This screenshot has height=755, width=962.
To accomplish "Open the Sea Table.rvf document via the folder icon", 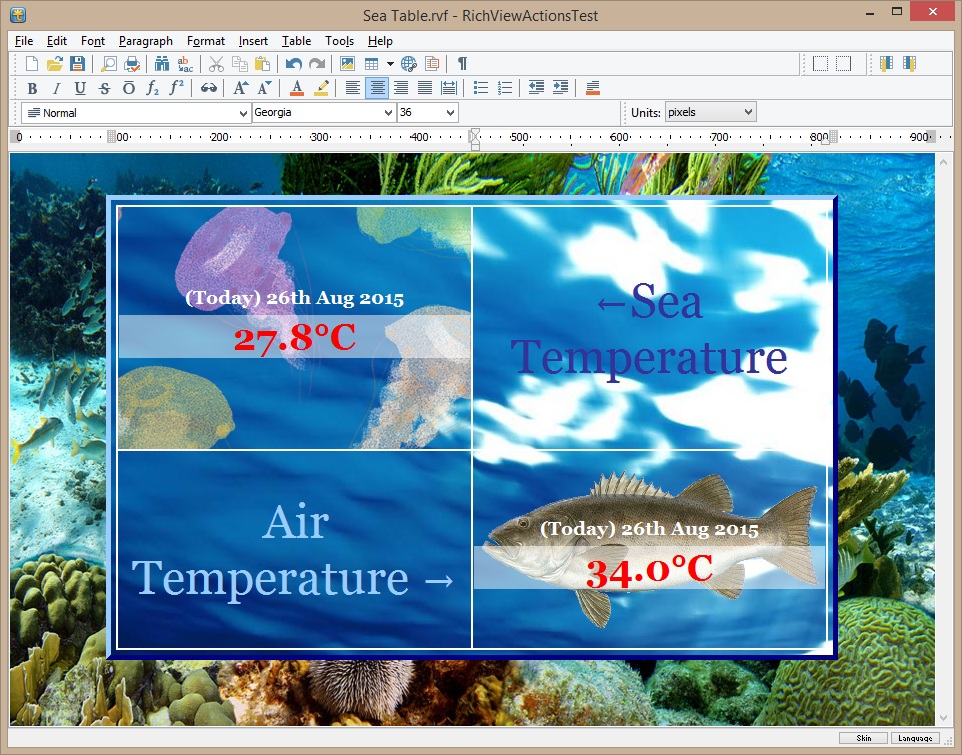I will (x=56, y=63).
